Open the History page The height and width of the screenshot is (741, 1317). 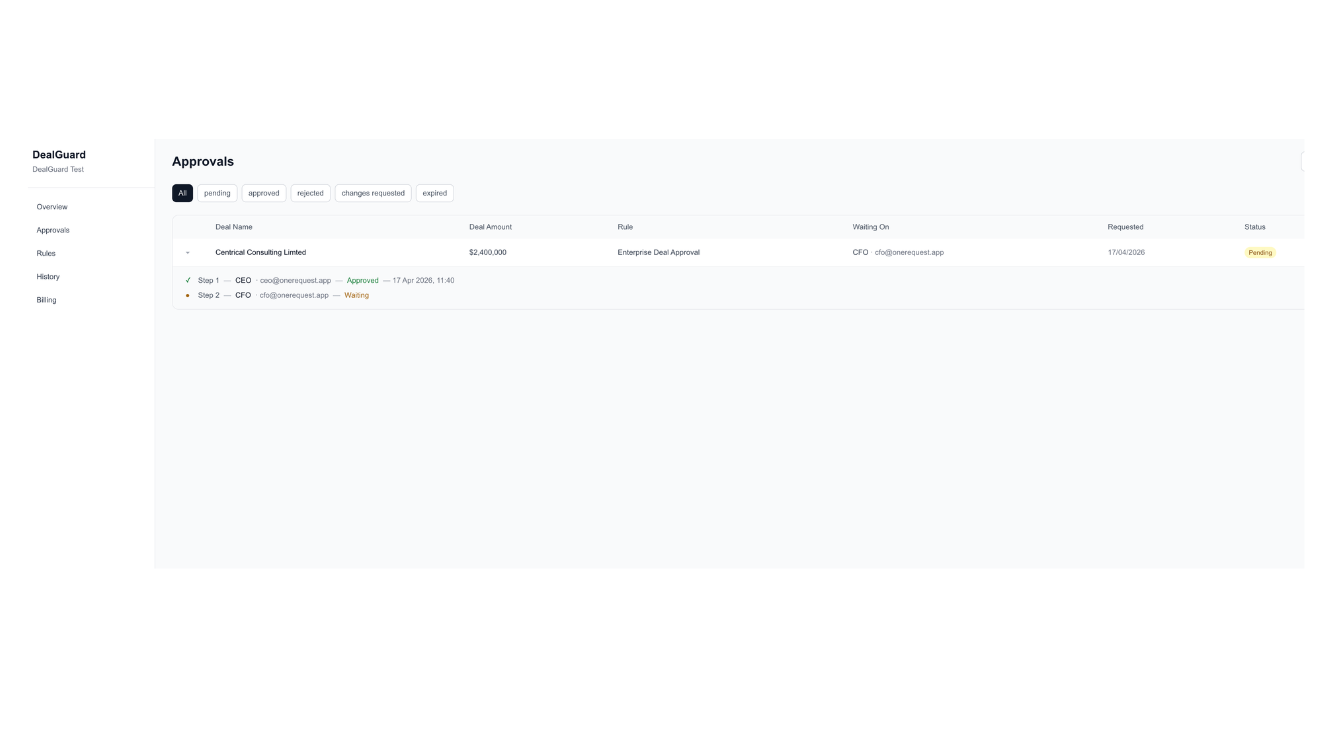tap(48, 277)
